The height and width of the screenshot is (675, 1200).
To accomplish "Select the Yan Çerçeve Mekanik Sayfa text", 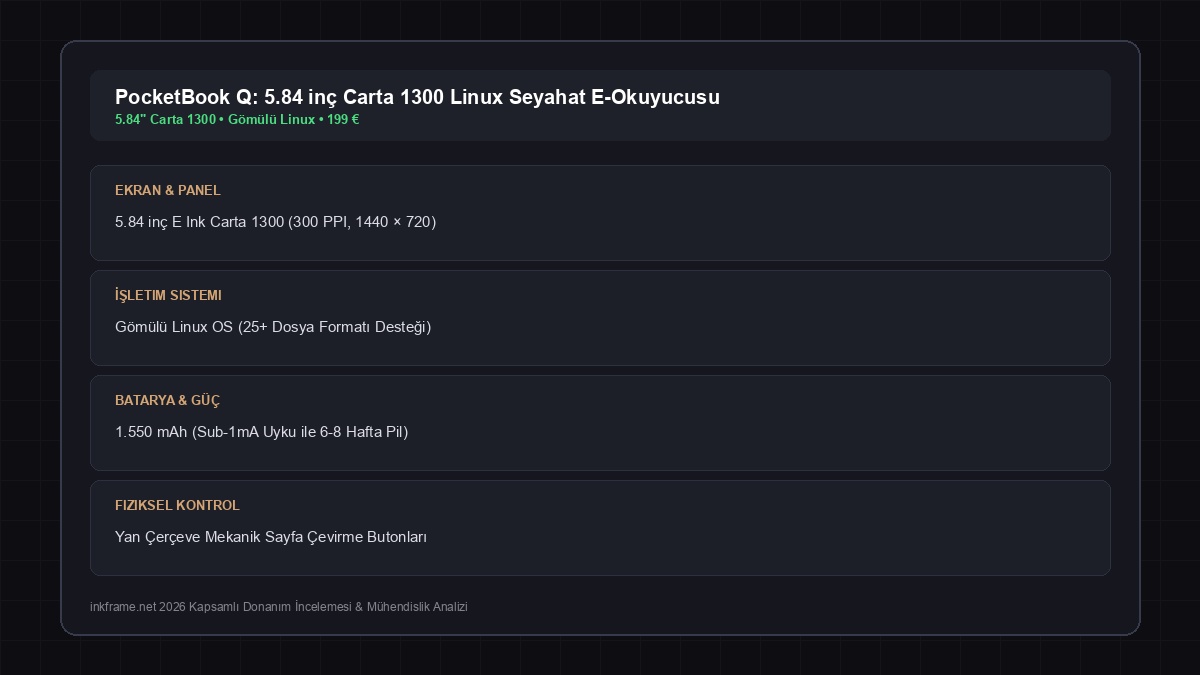I will (271, 537).
